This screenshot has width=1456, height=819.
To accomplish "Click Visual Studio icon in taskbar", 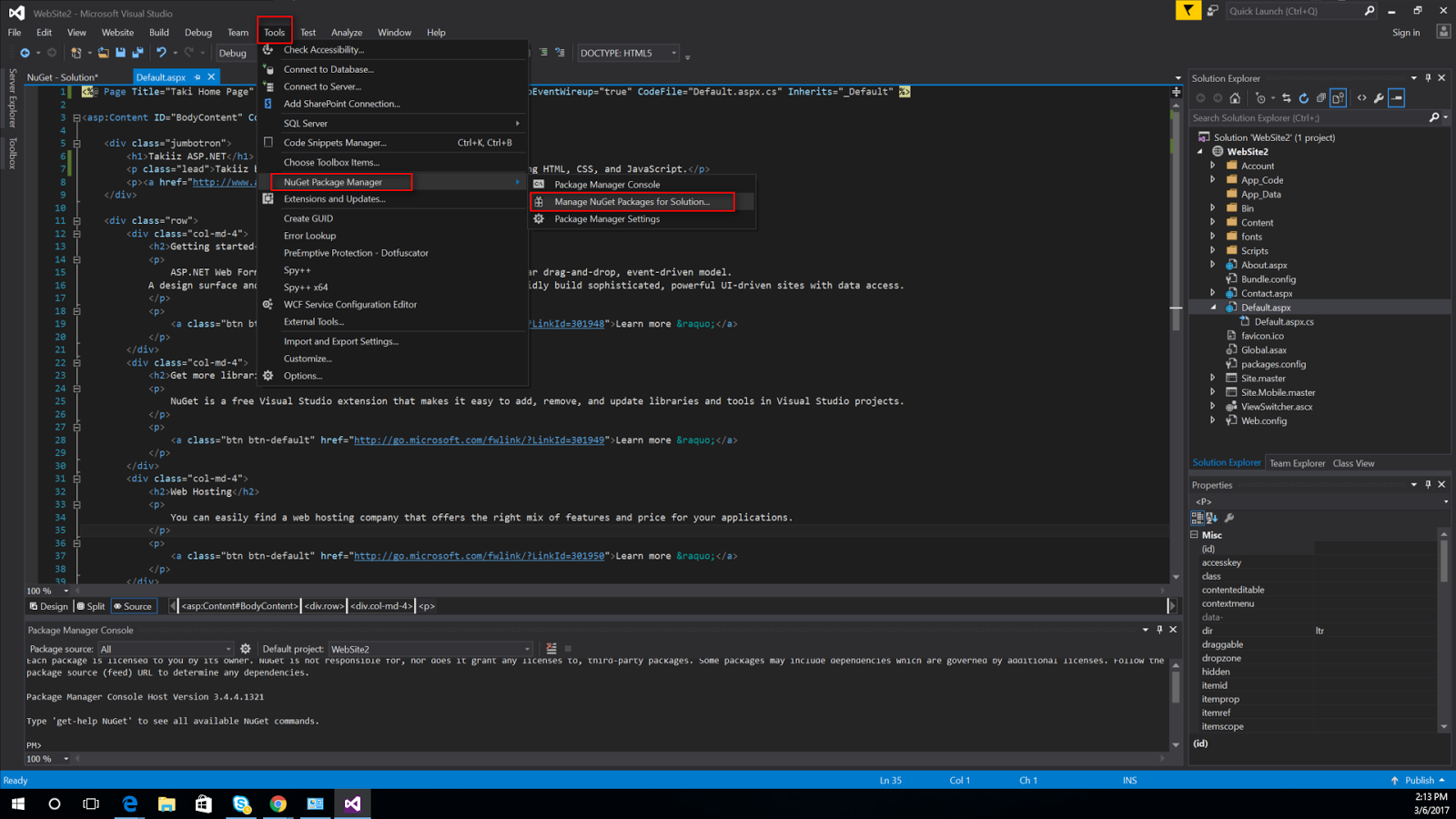I will [x=352, y=804].
